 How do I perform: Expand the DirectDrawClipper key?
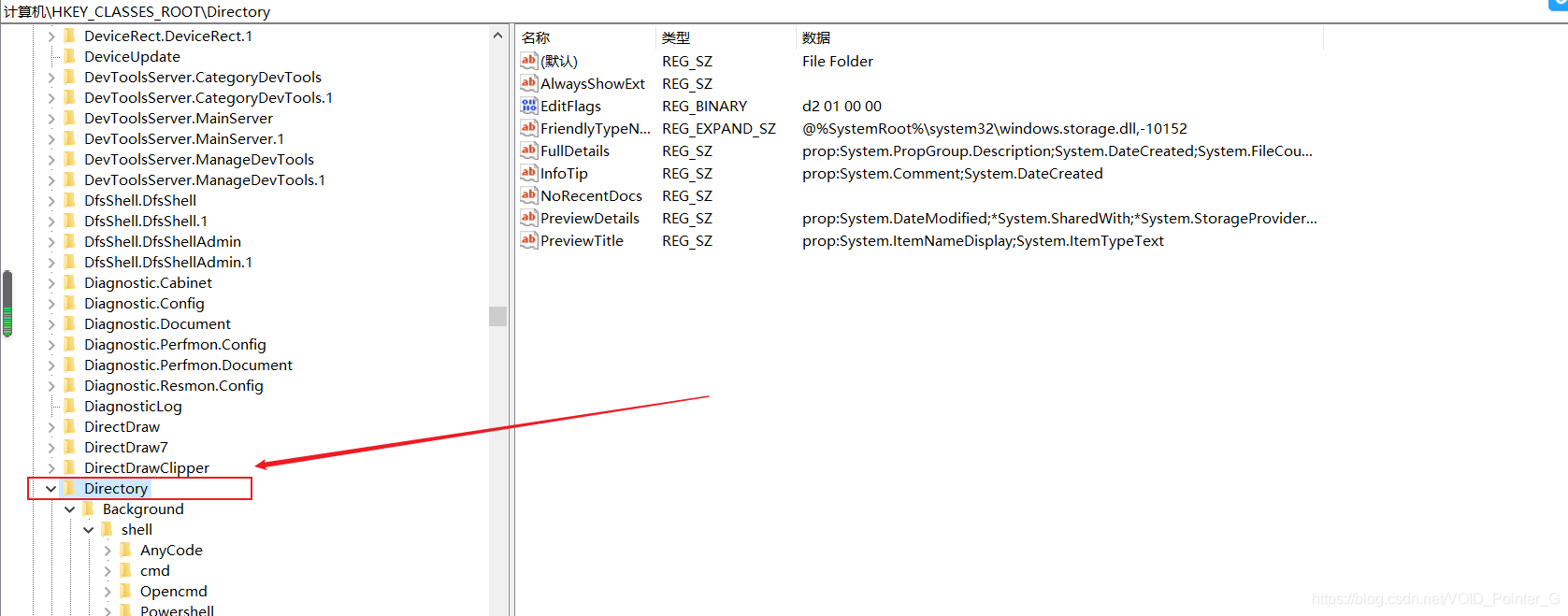click(51, 468)
